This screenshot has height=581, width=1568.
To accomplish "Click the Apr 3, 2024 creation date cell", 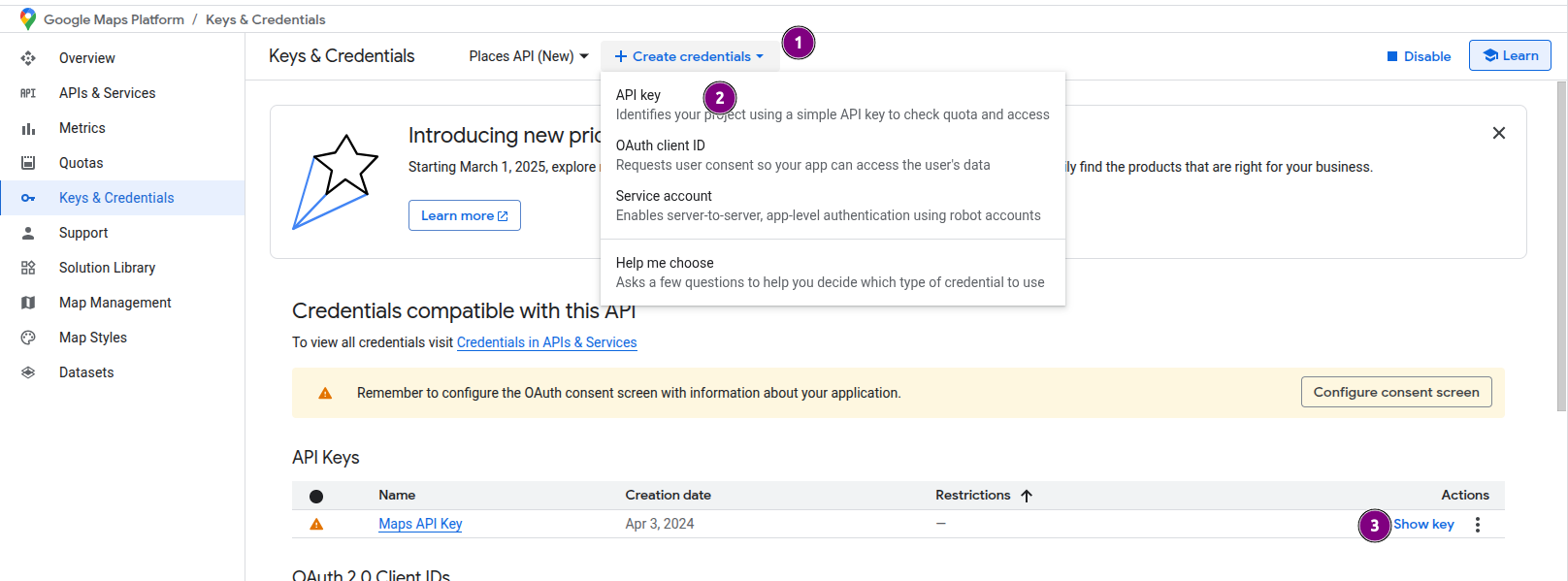I will [660, 524].
